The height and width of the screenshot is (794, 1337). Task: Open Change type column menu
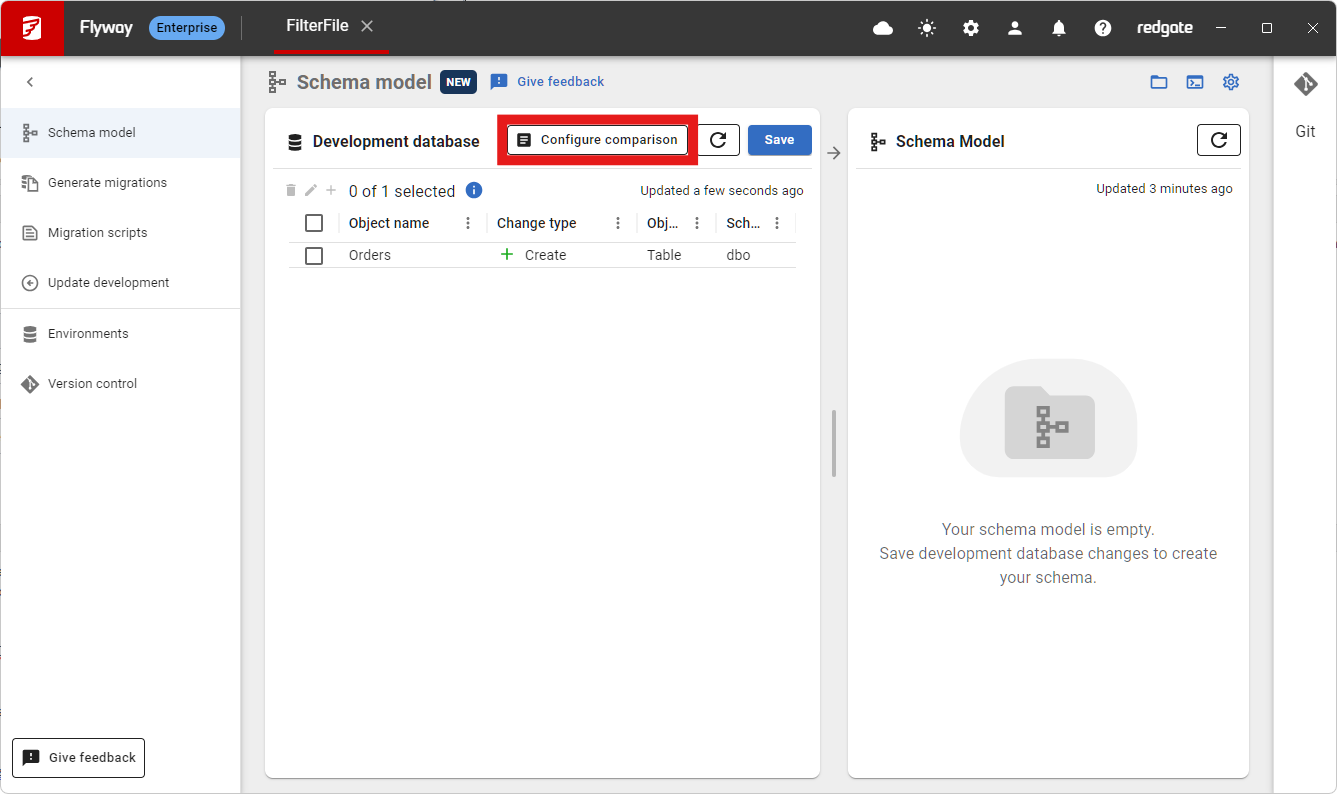618,223
